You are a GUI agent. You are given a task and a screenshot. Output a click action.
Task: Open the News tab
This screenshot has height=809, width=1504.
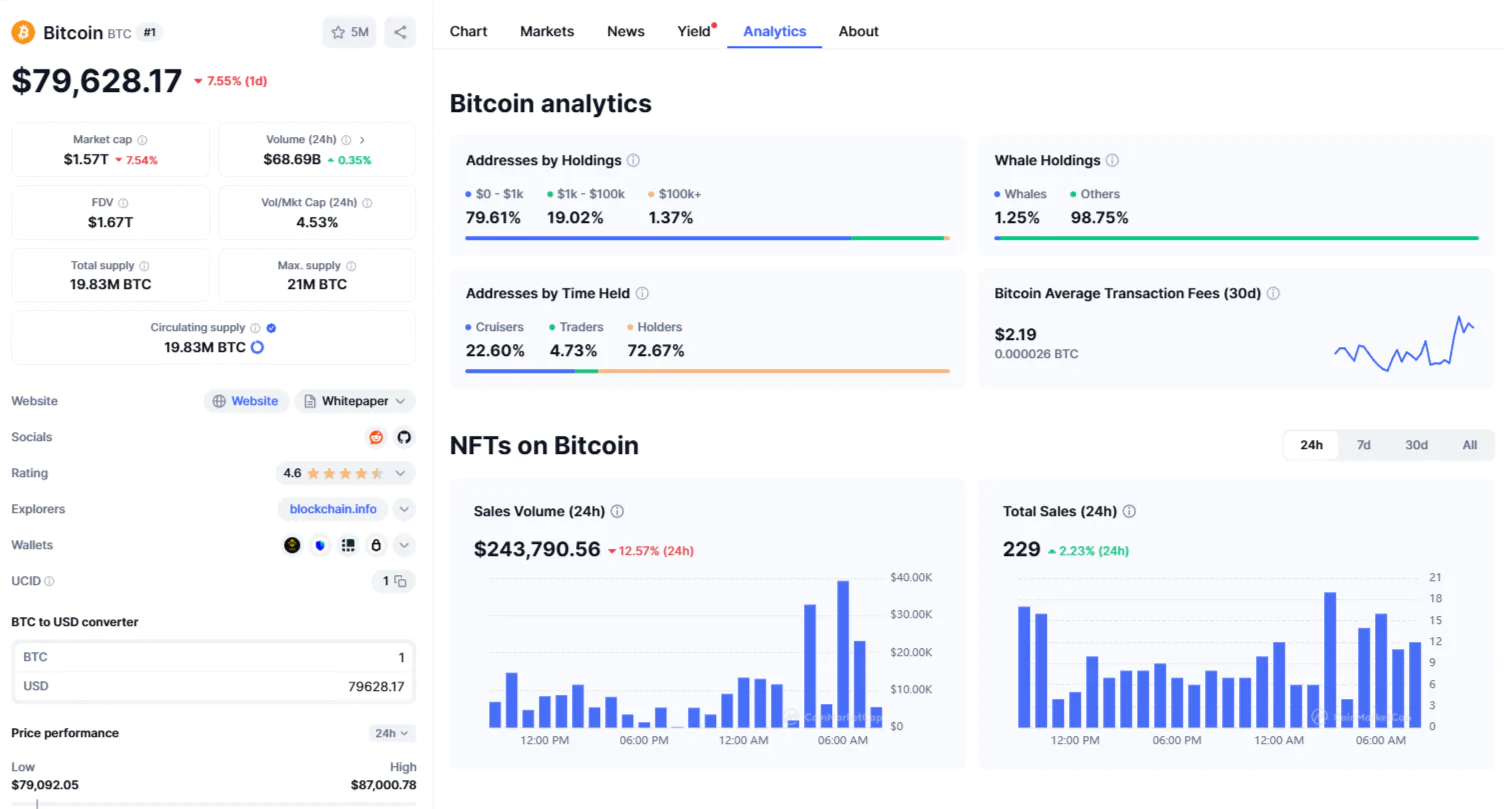click(626, 31)
